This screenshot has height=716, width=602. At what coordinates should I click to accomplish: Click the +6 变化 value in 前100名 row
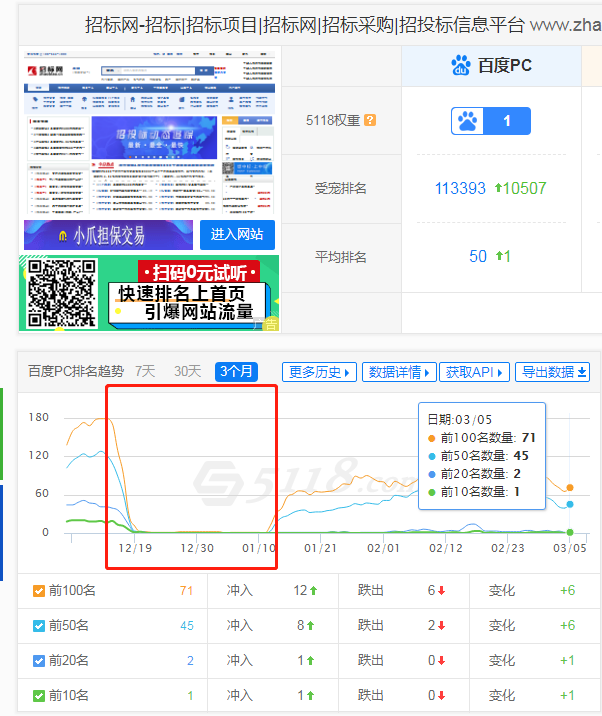[568, 590]
